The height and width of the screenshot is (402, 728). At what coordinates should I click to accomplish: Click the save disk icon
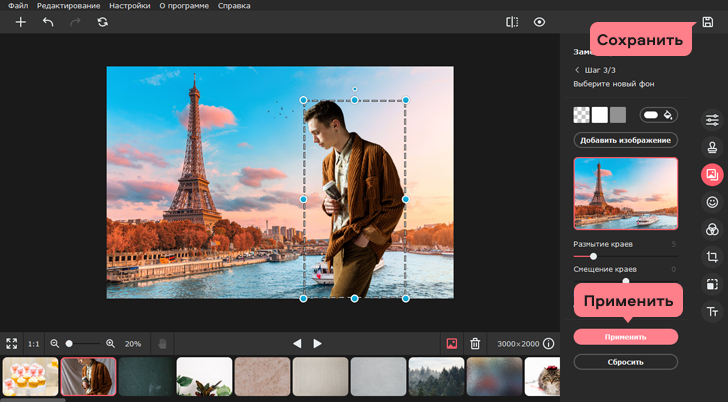point(708,21)
